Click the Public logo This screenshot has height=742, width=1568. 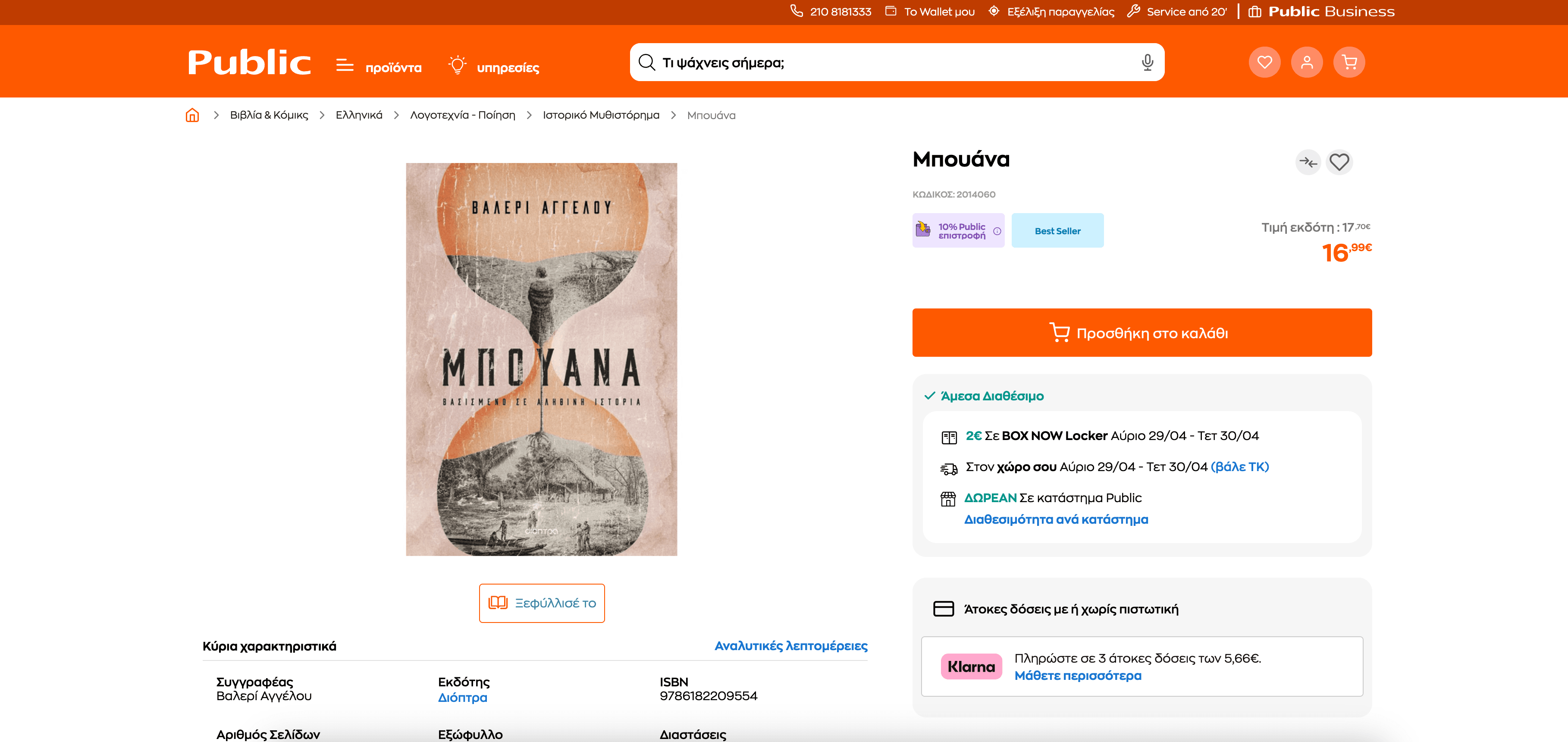click(x=249, y=62)
